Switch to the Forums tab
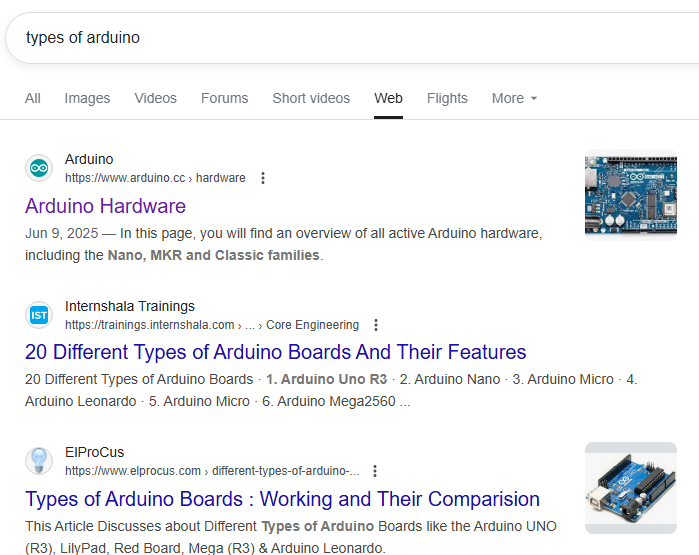699x555 pixels. click(x=224, y=98)
